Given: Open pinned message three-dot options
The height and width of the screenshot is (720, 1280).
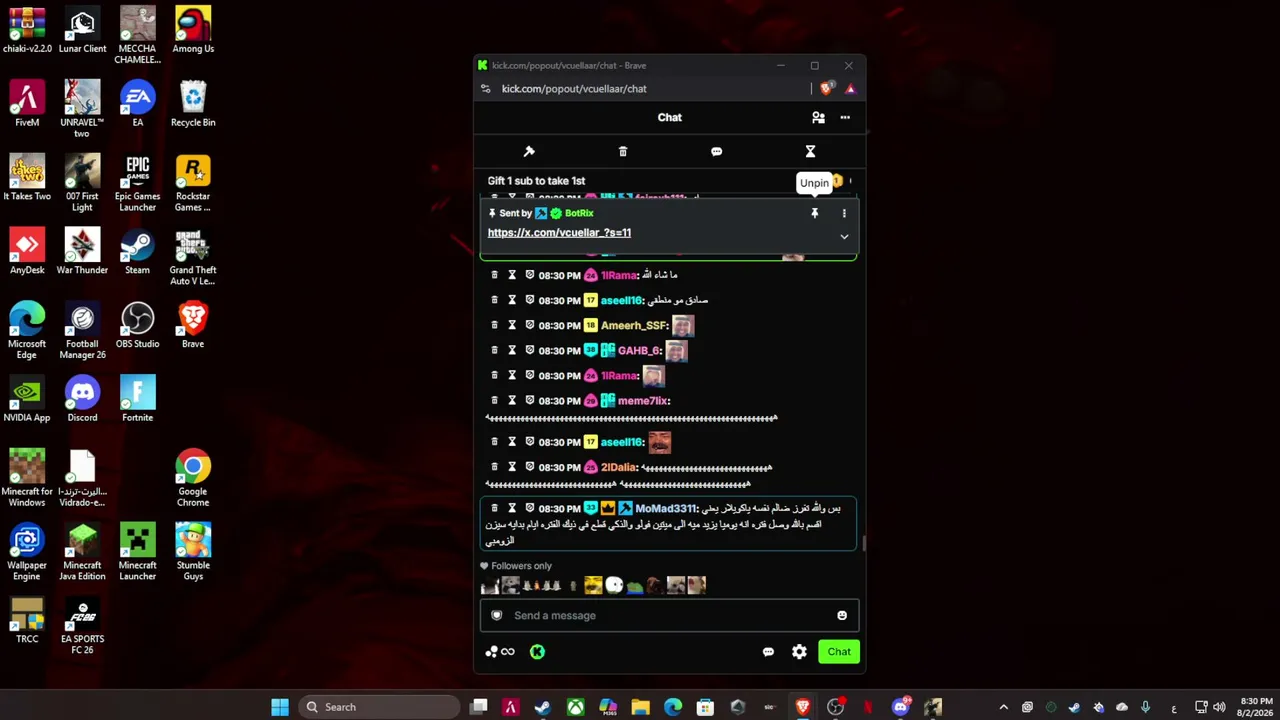Looking at the screenshot, I should (844, 213).
